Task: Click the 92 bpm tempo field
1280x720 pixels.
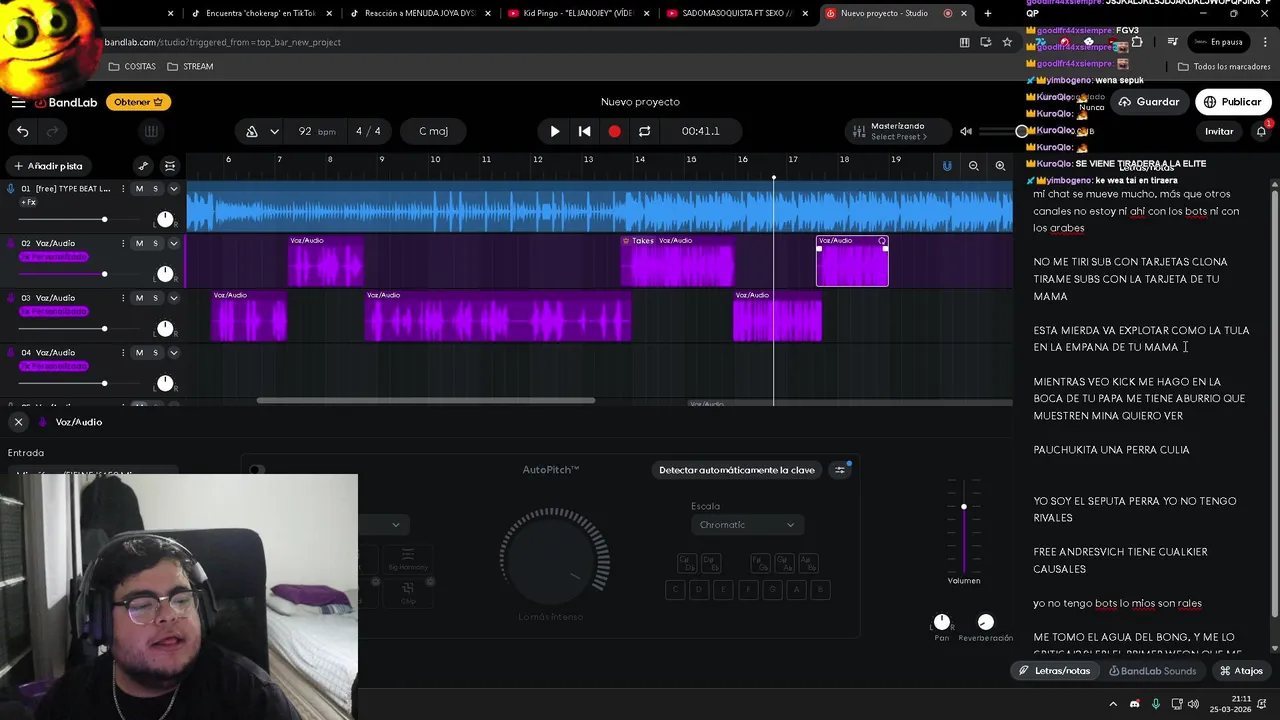Action: tap(315, 131)
